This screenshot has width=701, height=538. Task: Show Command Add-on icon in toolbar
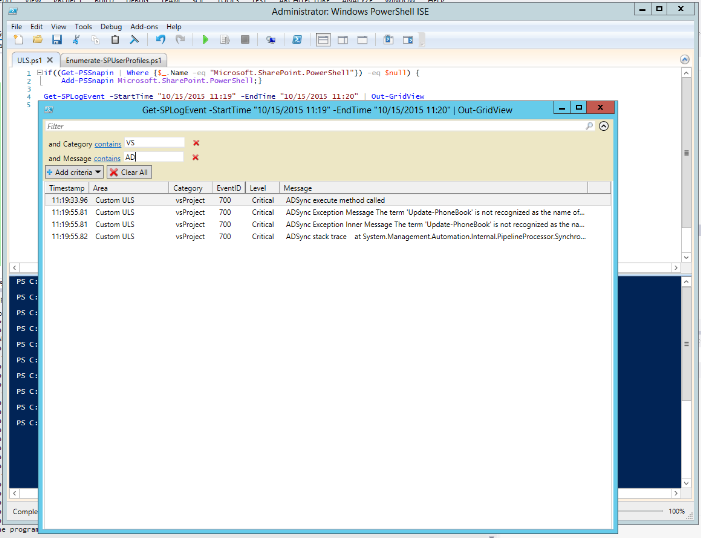[x=408, y=40]
